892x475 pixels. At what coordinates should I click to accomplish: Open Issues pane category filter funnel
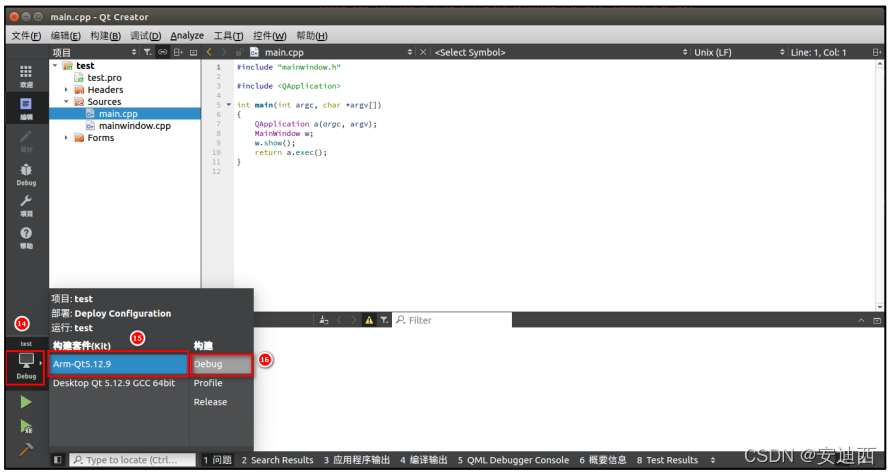click(385, 320)
